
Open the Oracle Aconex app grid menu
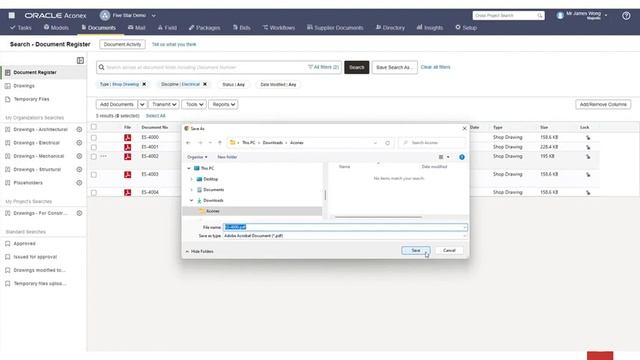tap(11, 16)
